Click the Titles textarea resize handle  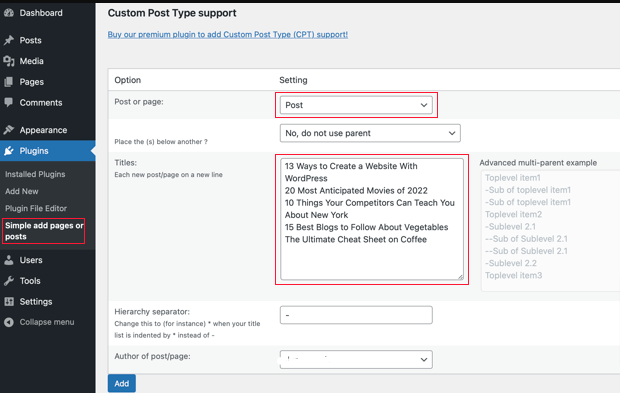pos(460,277)
